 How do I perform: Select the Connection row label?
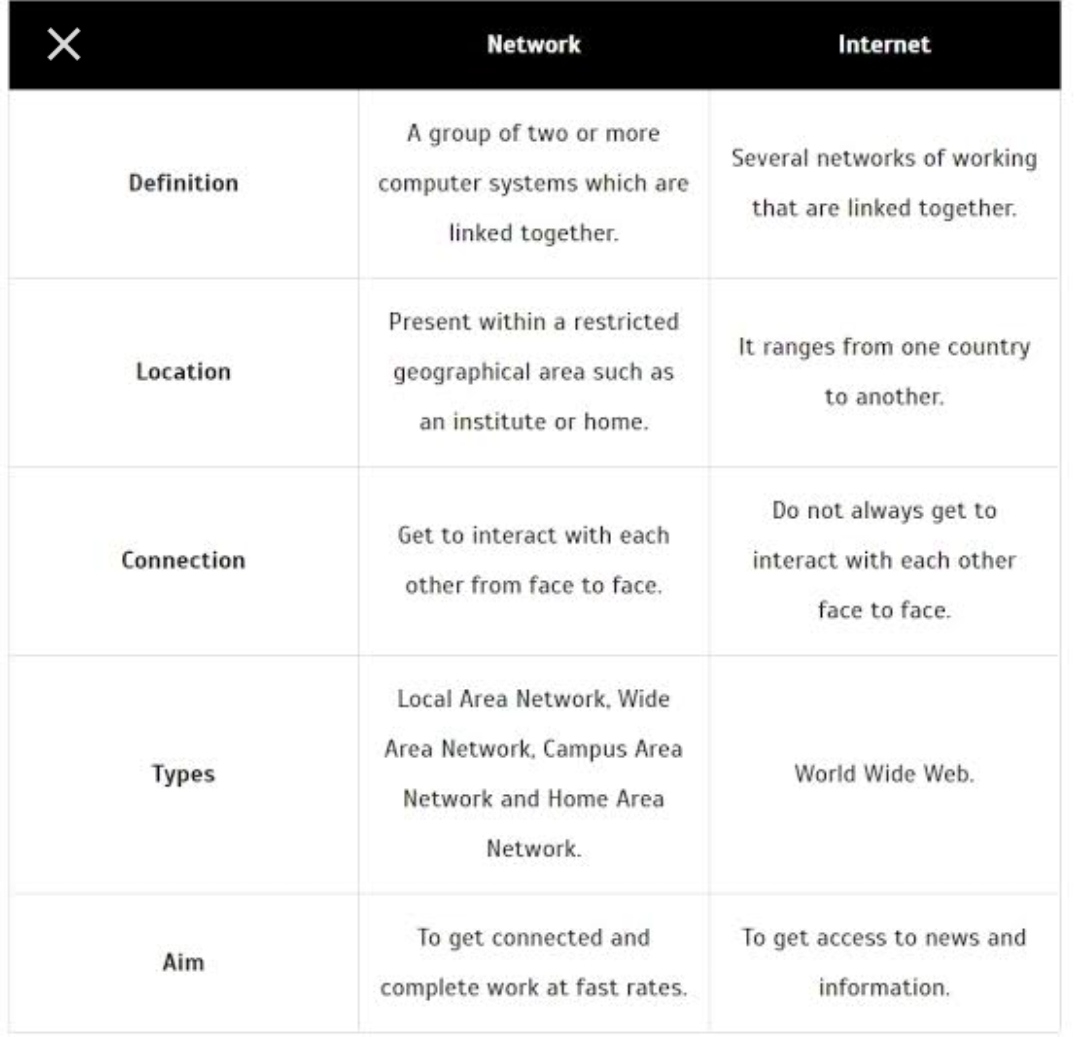[x=183, y=560]
